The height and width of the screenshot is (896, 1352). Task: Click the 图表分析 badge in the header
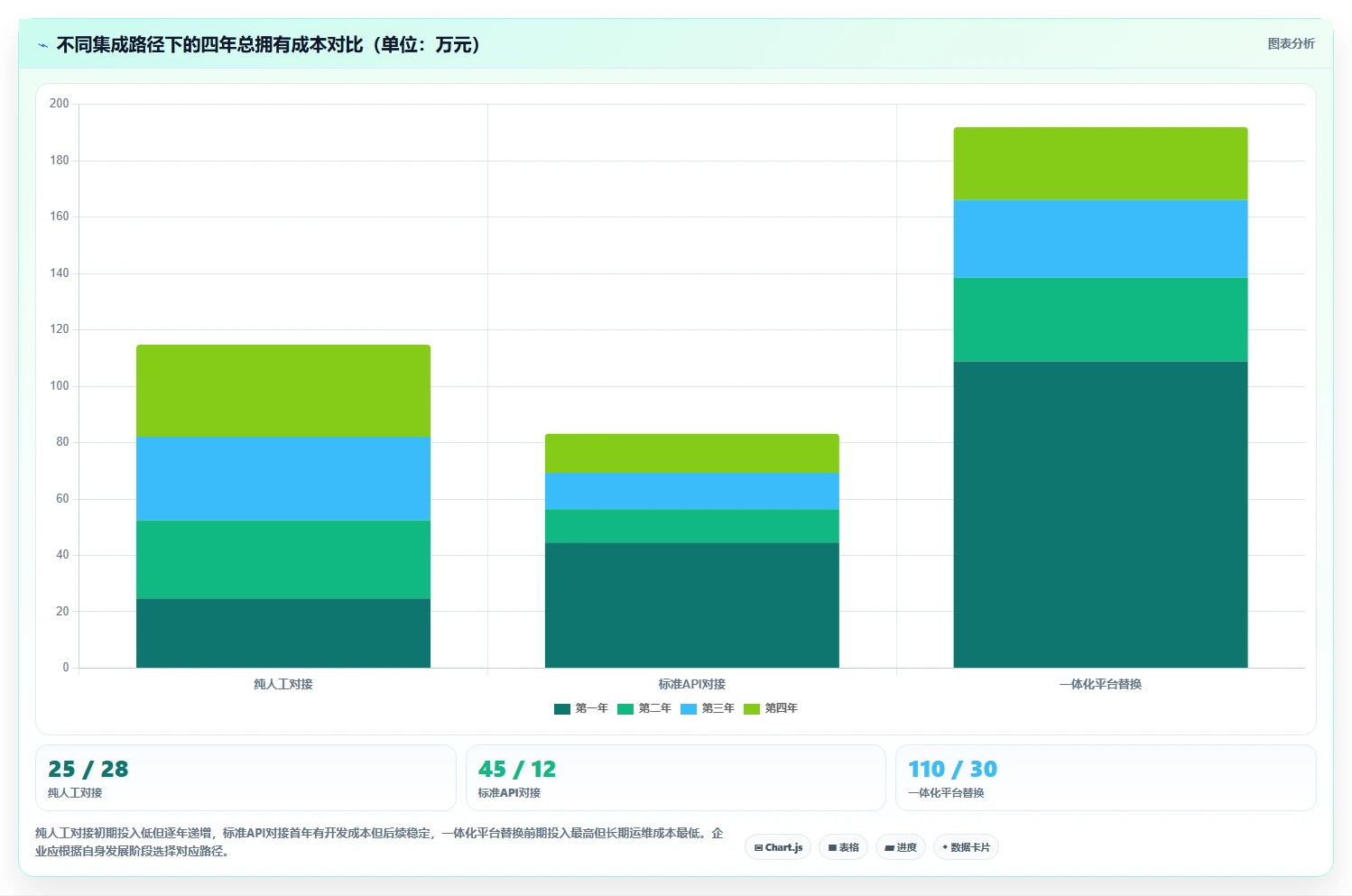[x=1291, y=43]
